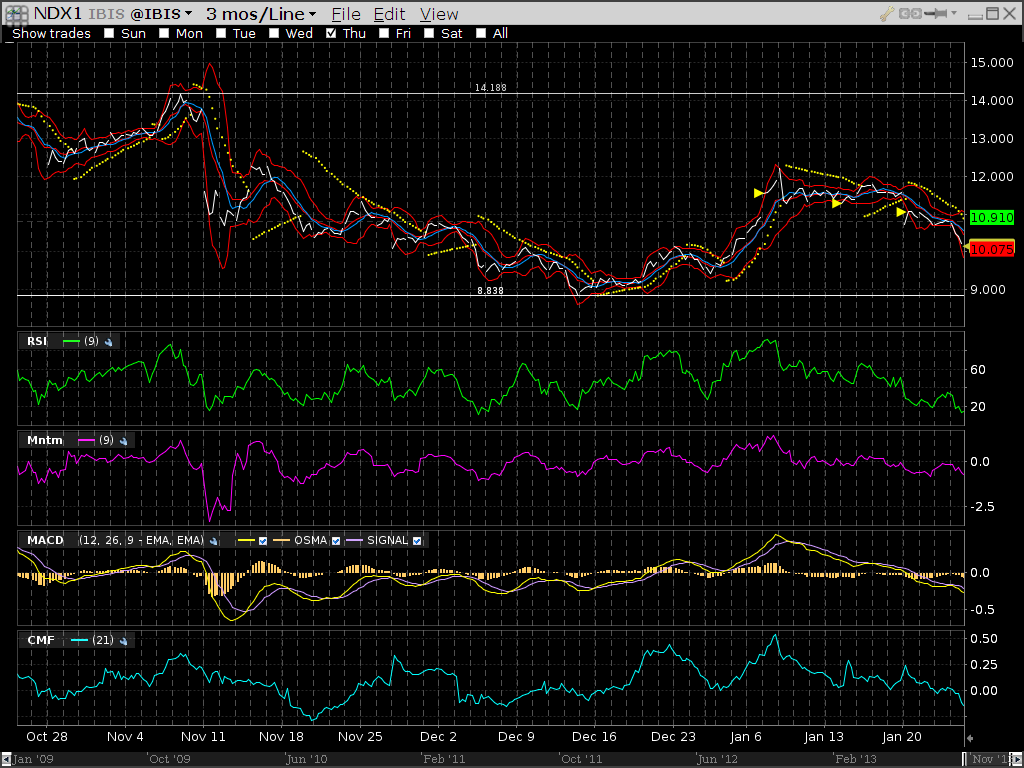Click the Mntm magenta line color swatch
Screen dimensions: 1024x768
coord(86,441)
